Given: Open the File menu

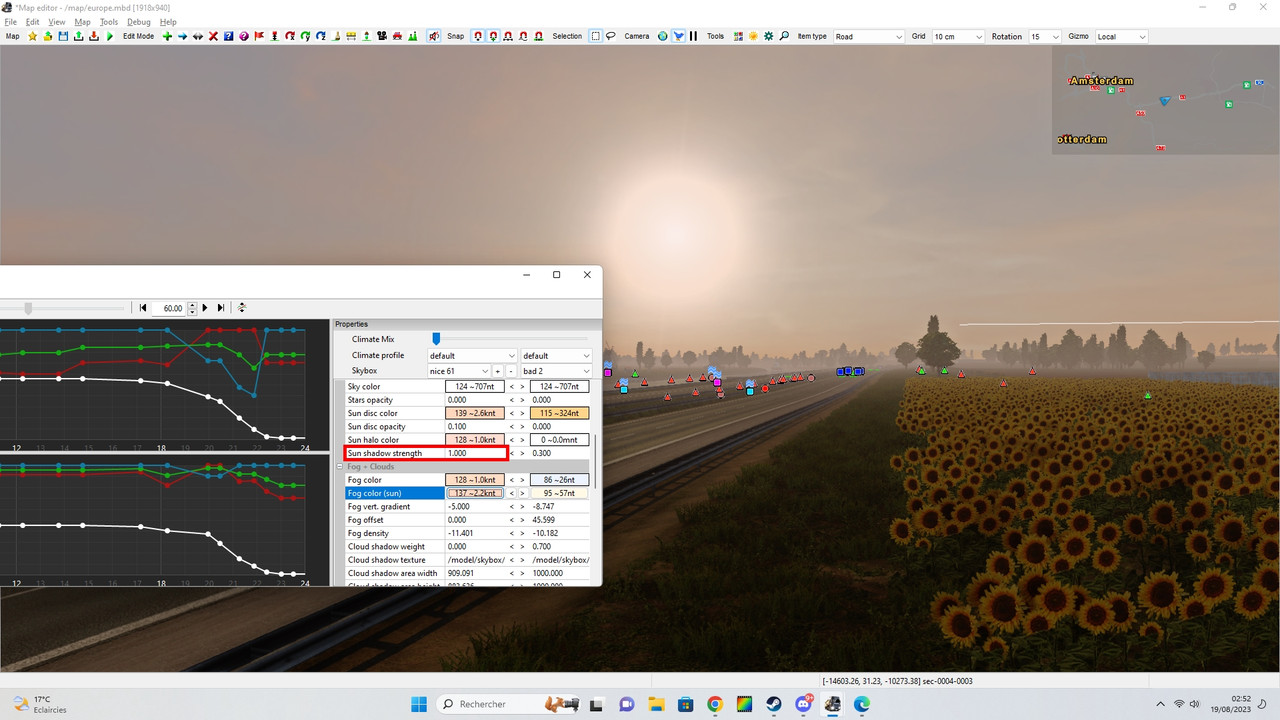Looking at the screenshot, I should (11, 22).
